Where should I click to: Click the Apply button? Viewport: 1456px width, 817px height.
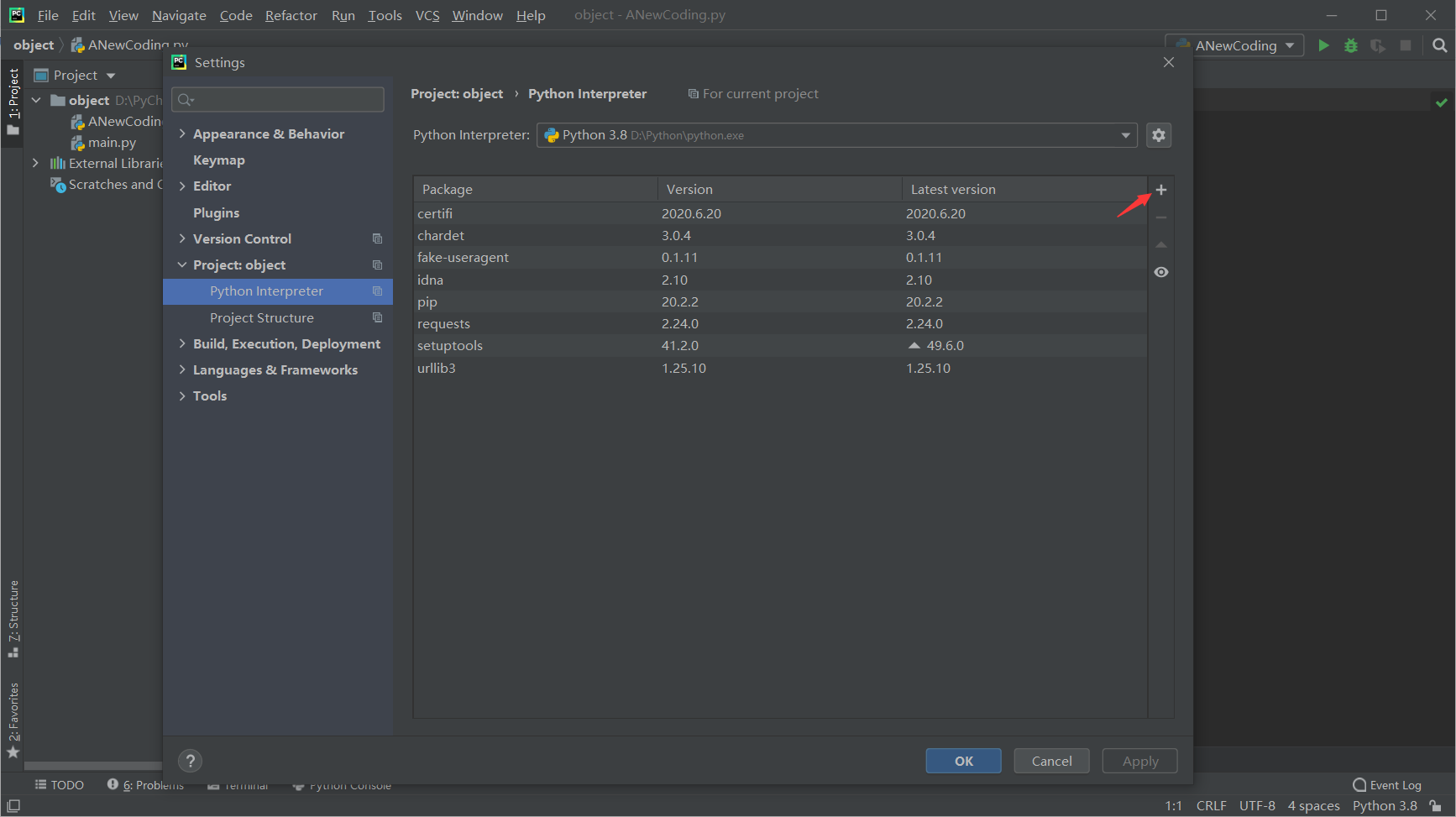click(x=1140, y=761)
